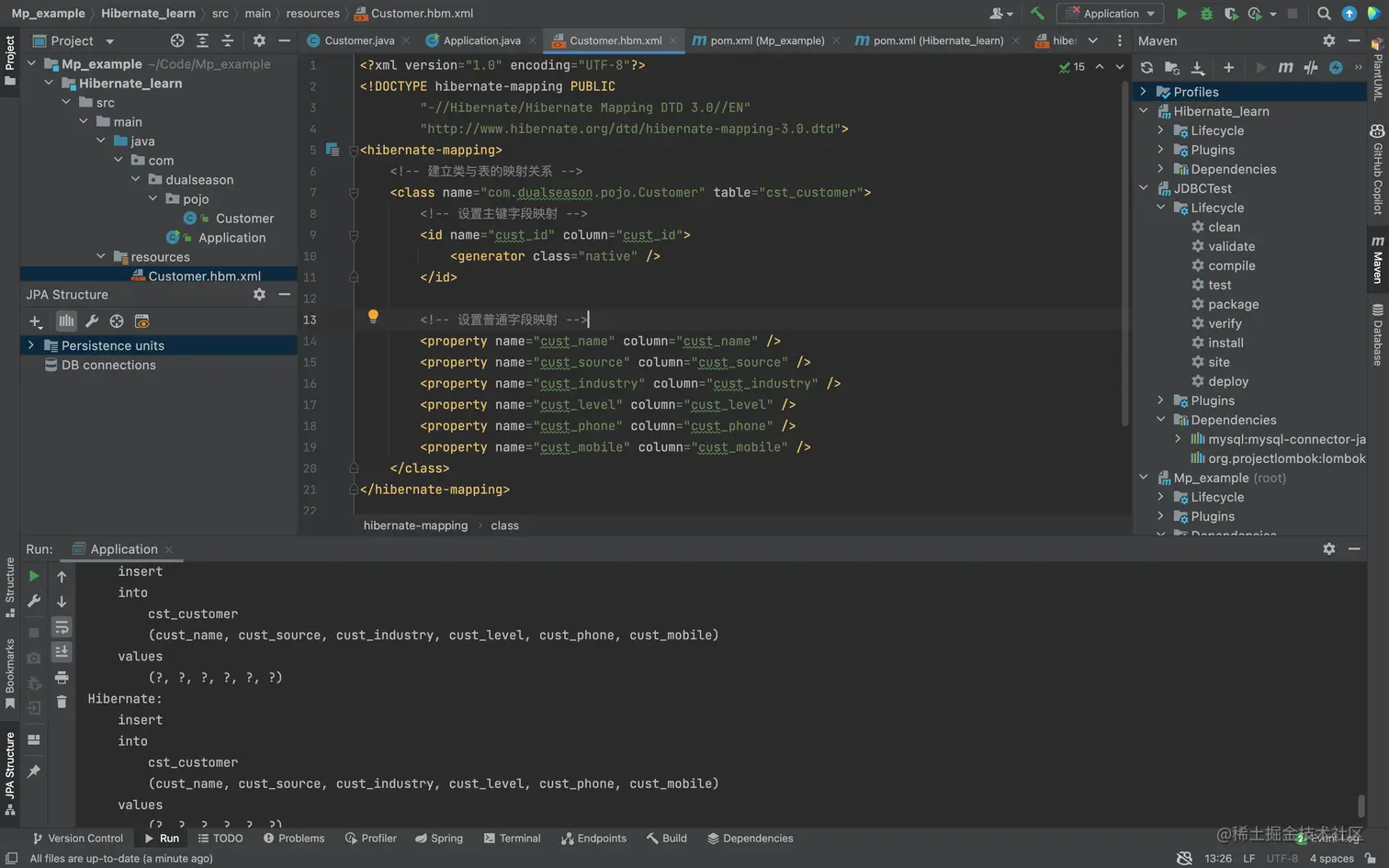The height and width of the screenshot is (868, 1389).
Task: Click the Run console vertical scrollbar
Action: (x=1361, y=806)
